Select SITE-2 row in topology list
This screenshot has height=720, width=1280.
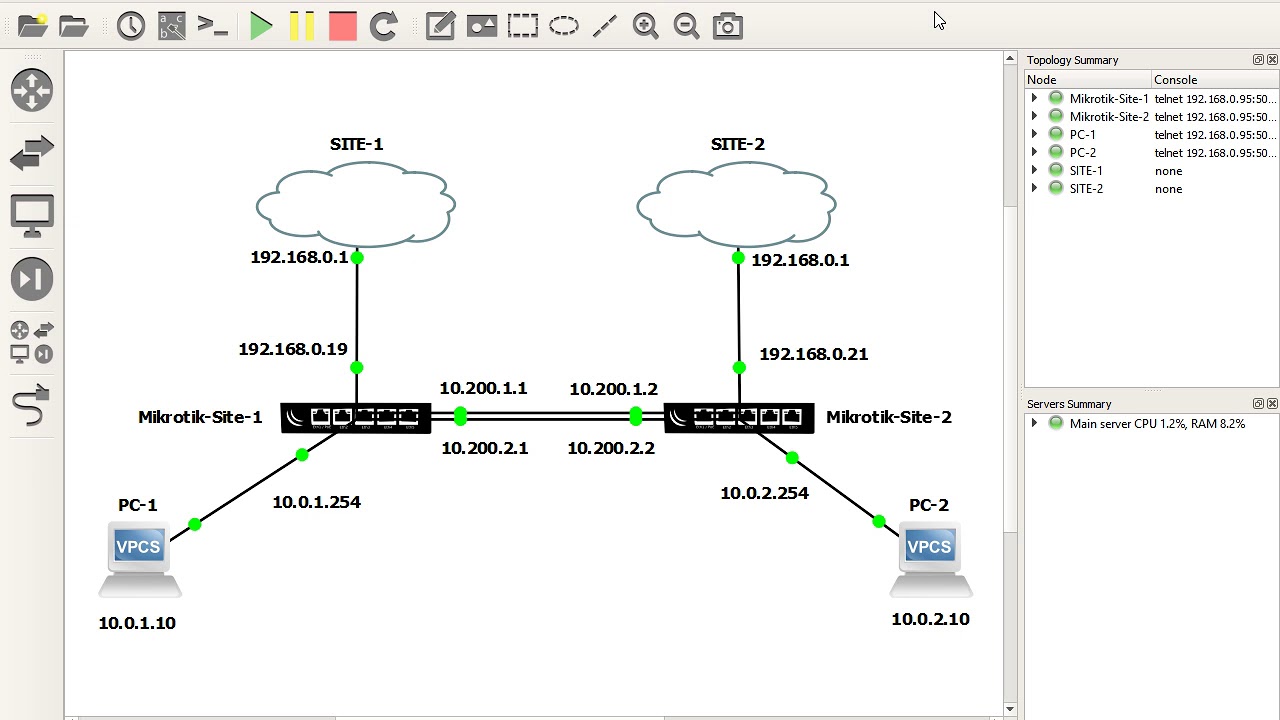[x=1152, y=189]
